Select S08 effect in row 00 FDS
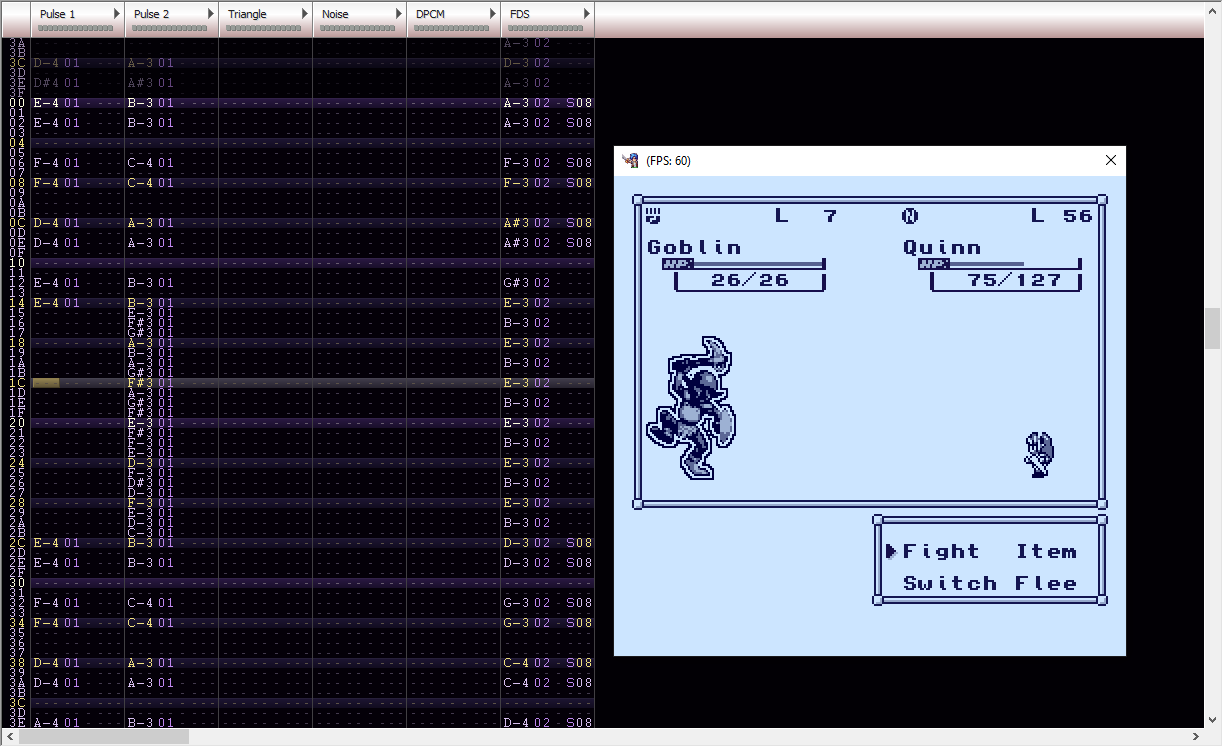The width and height of the screenshot is (1223, 747). (x=579, y=103)
